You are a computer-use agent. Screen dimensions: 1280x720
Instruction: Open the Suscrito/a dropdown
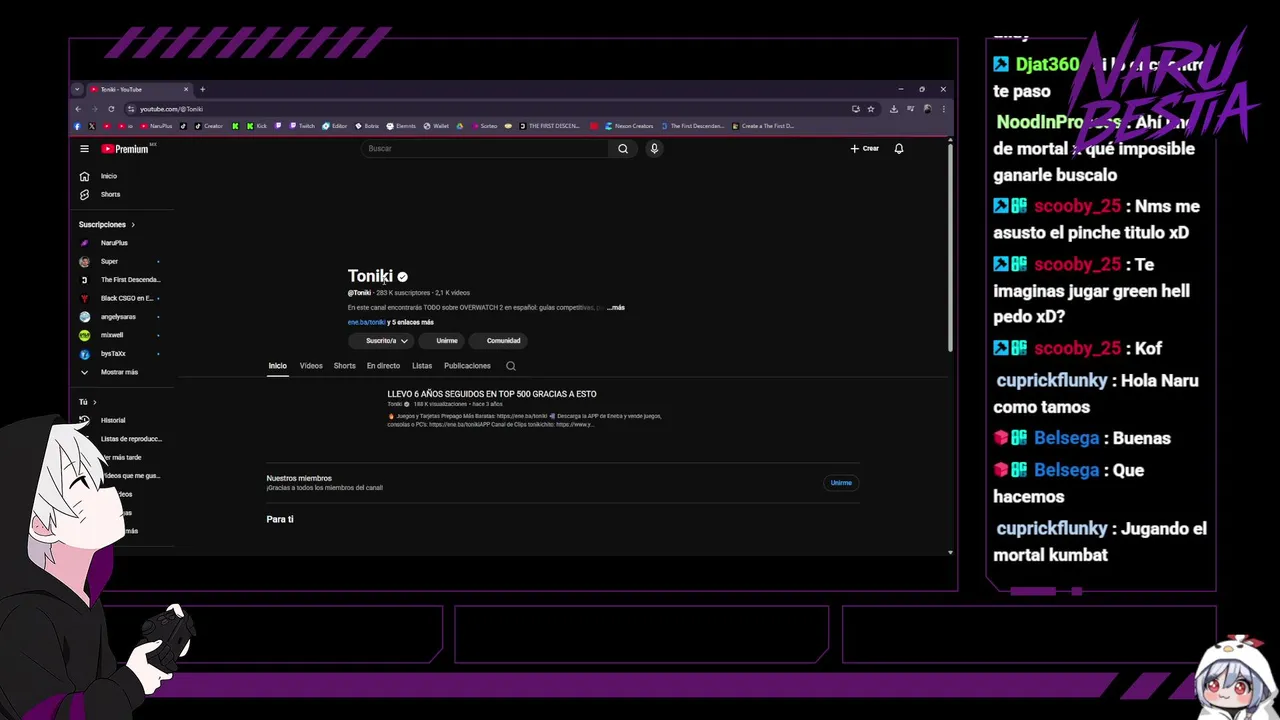382,341
